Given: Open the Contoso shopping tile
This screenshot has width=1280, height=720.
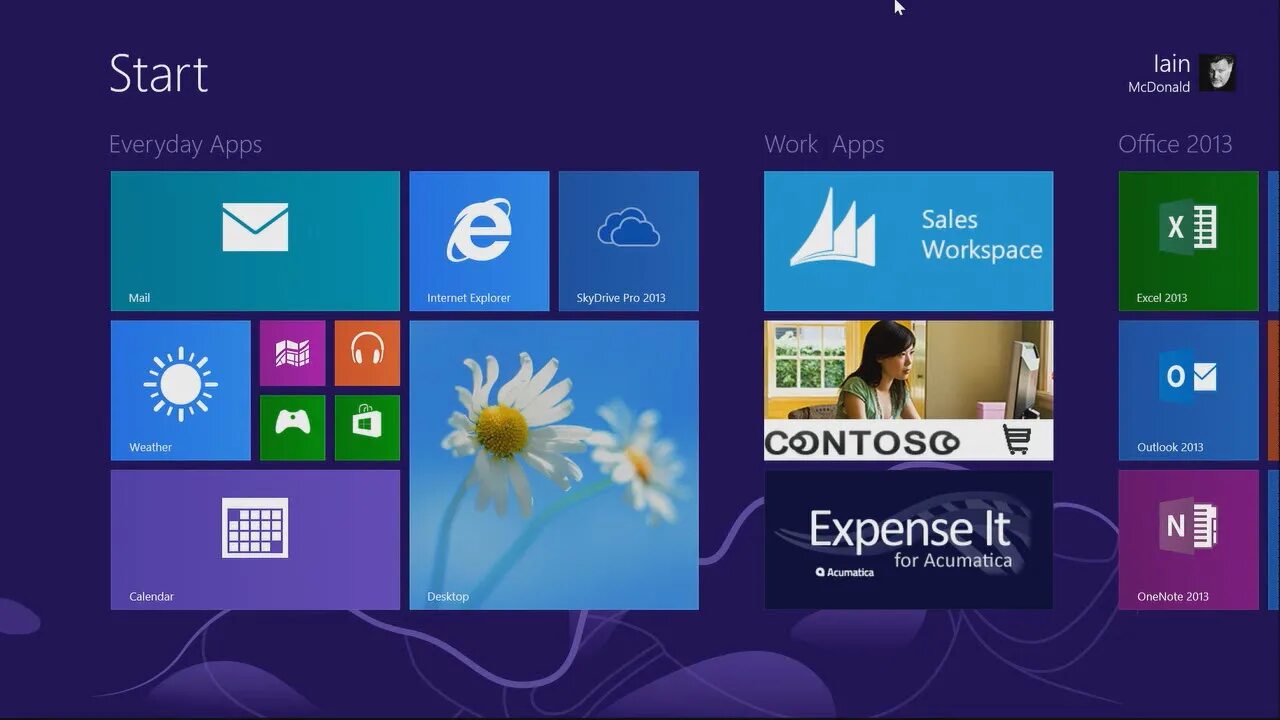Looking at the screenshot, I should [x=909, y=390].
